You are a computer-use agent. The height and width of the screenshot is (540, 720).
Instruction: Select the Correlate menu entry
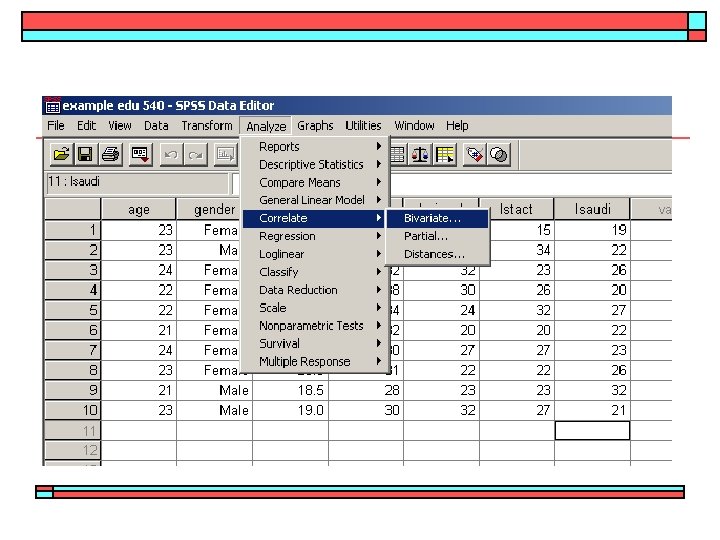coord(315,218)
